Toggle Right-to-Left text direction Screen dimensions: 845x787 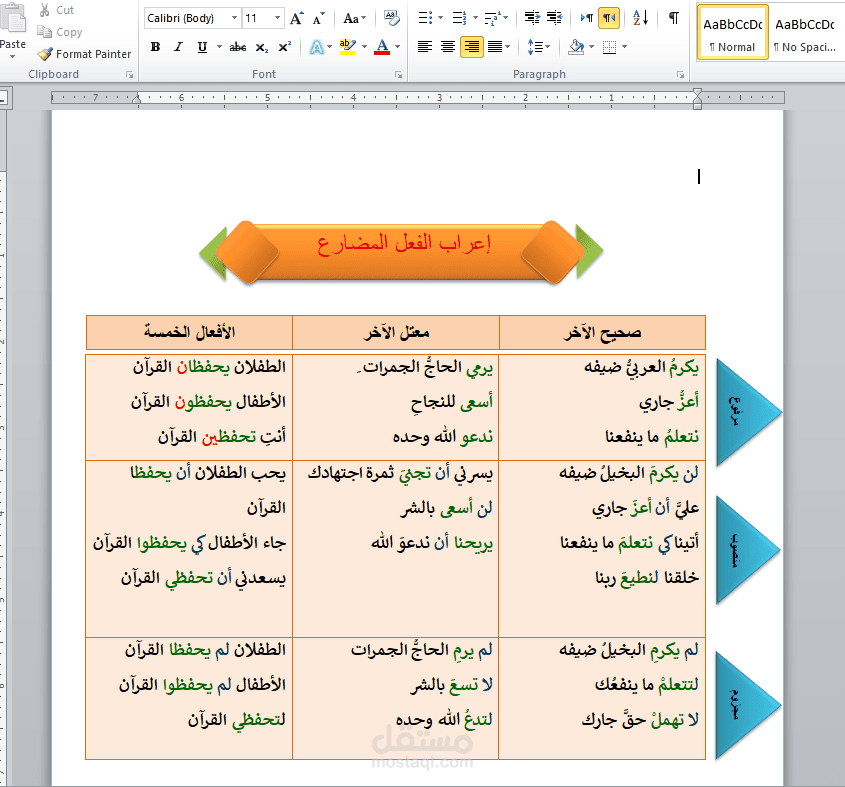pos(609,18)
